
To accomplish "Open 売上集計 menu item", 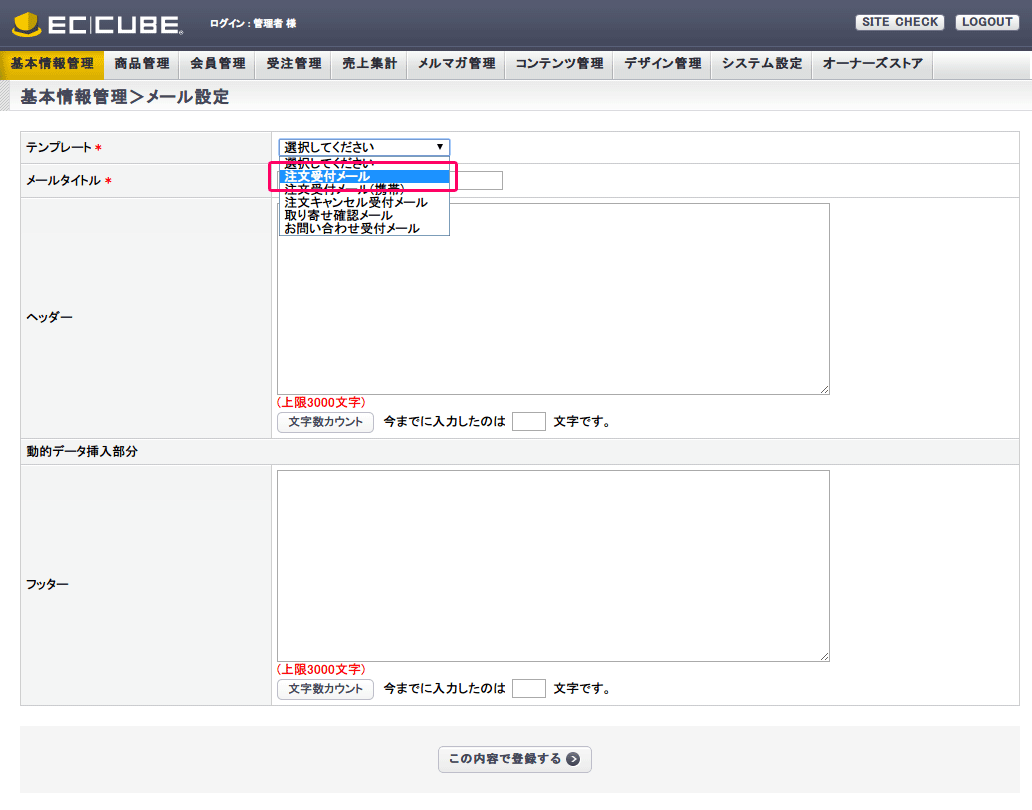I will (x=370, y=64).
